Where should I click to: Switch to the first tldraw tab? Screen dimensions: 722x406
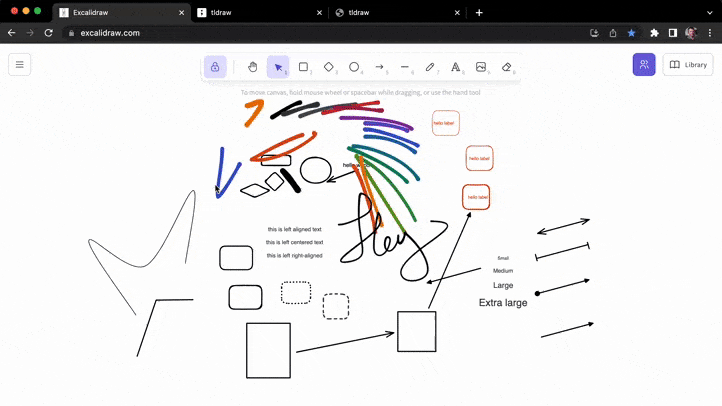(255, 12)
